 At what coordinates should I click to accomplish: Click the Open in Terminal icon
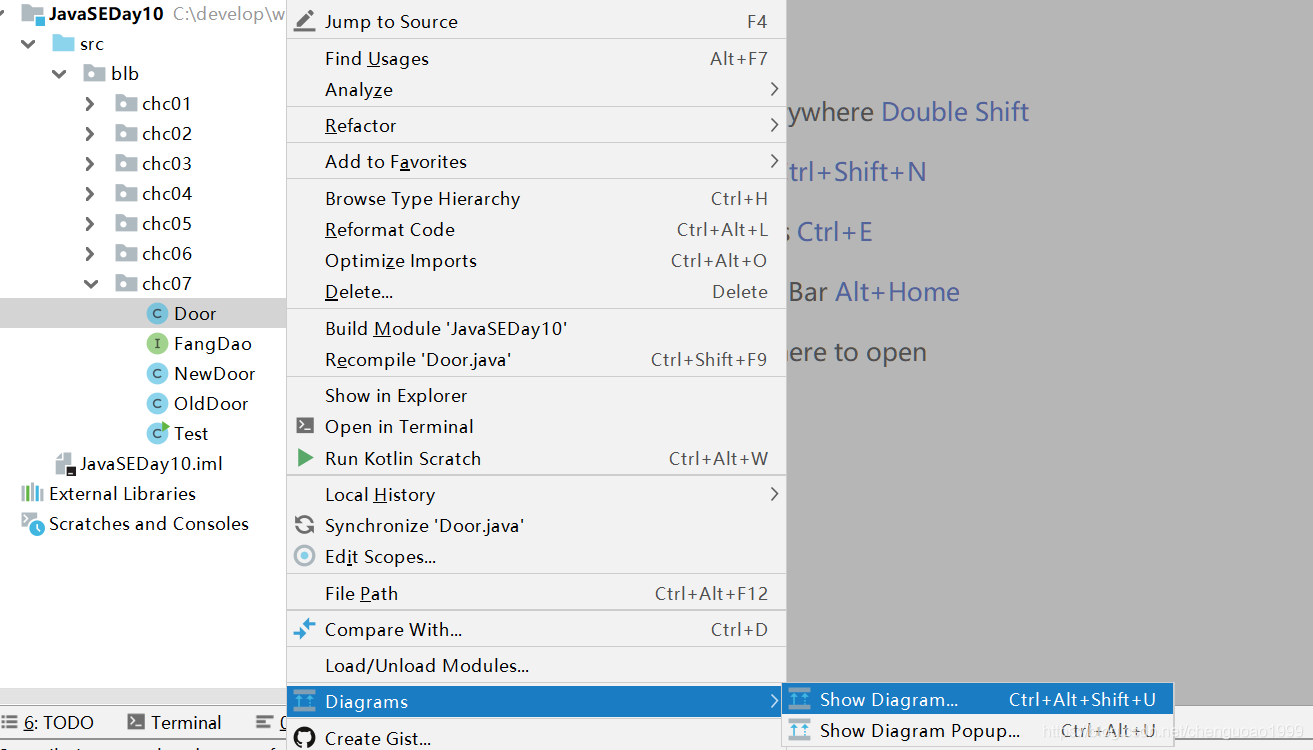[x=305, y=426]
